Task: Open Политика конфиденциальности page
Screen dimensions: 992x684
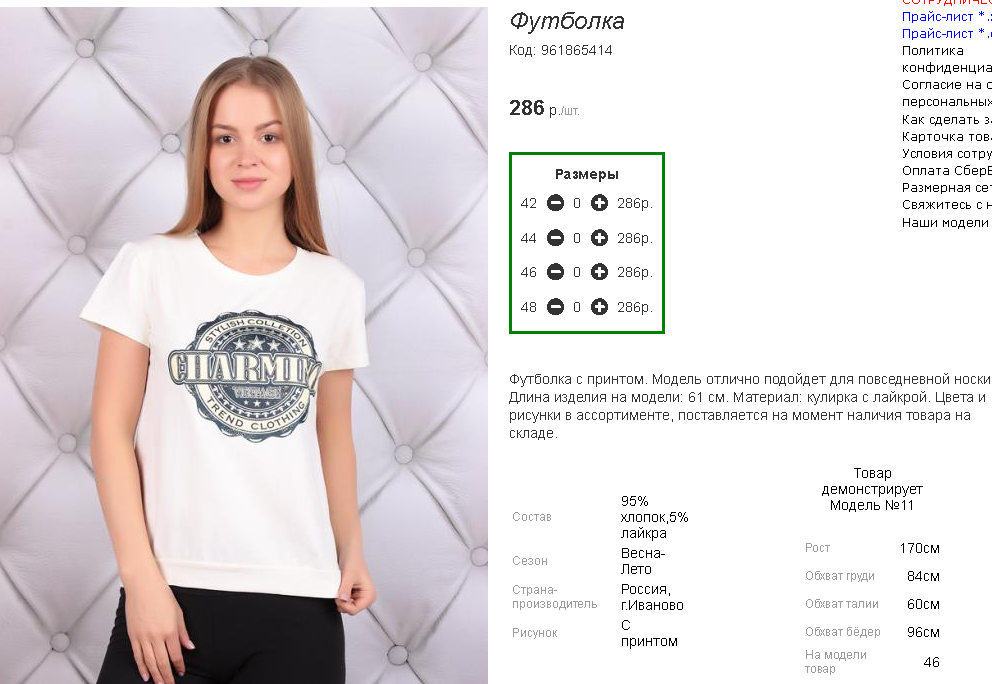Action: click(946, 59)
